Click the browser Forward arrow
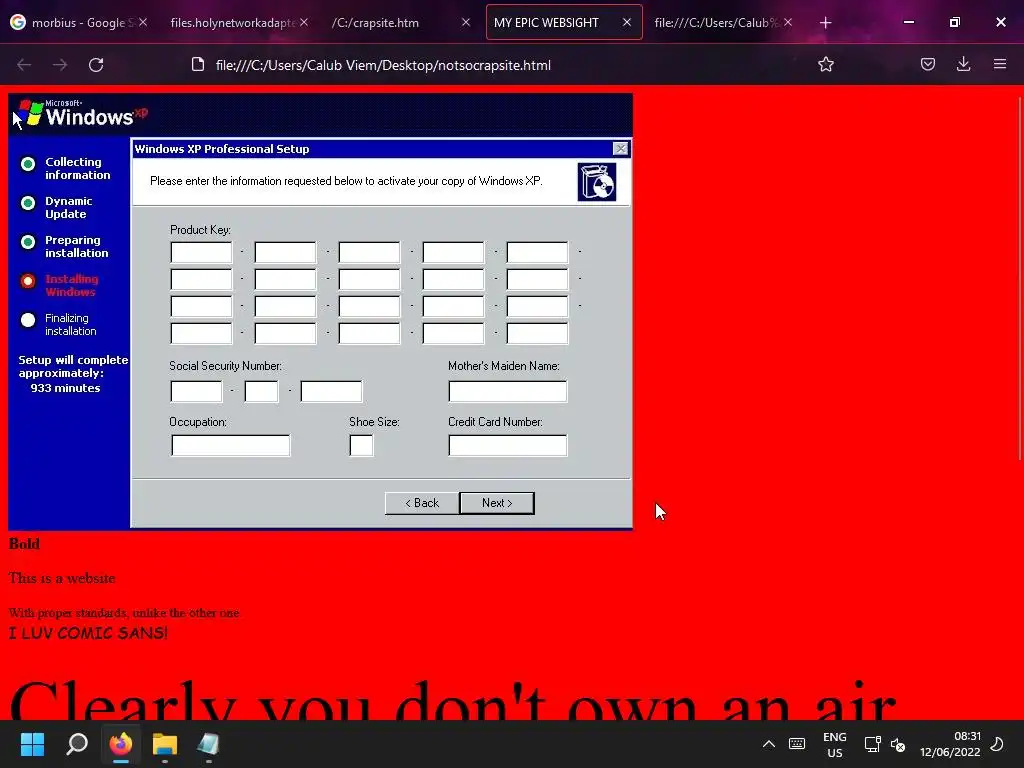 (60, 65)
